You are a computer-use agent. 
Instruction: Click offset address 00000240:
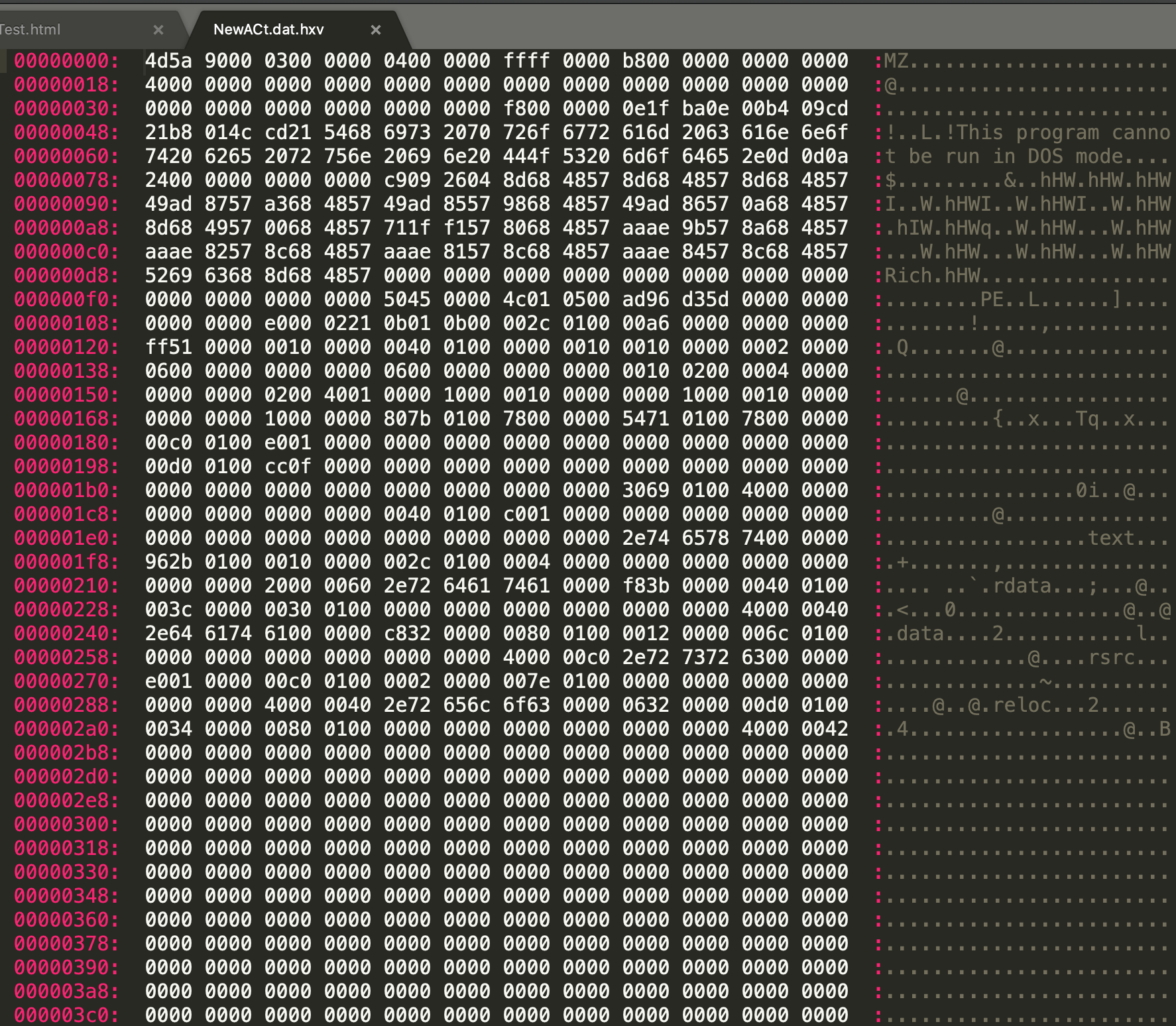(66, 634)
